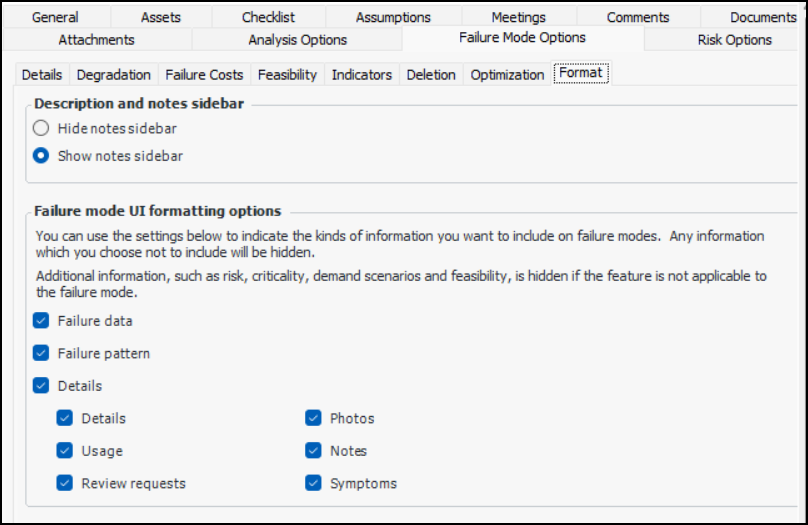Uncheck the Failure data checkbox
Viewport: 808px width, 525px height.
[x=41, y=321]
